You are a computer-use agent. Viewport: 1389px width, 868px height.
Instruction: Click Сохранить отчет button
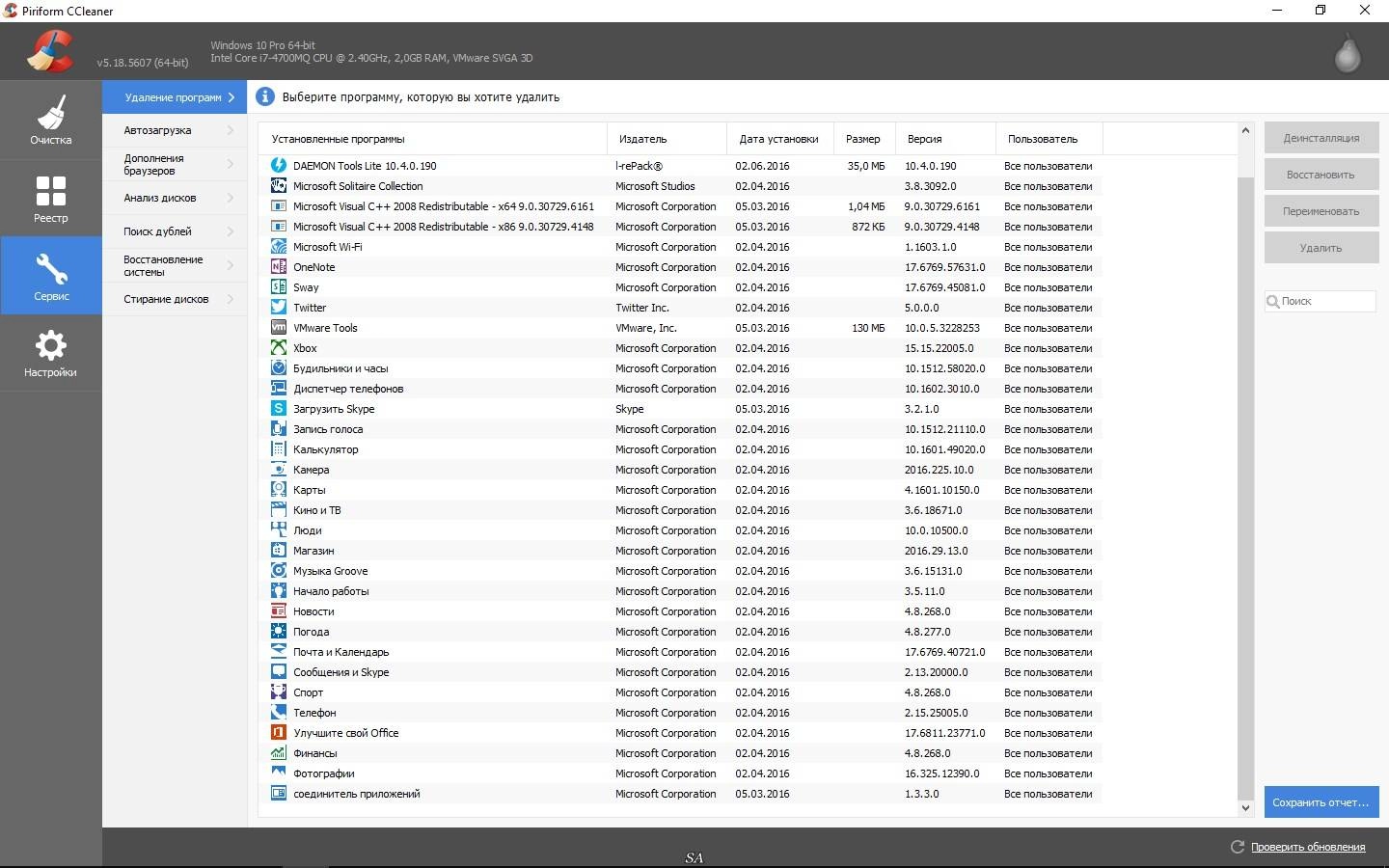coord(1321,802)
